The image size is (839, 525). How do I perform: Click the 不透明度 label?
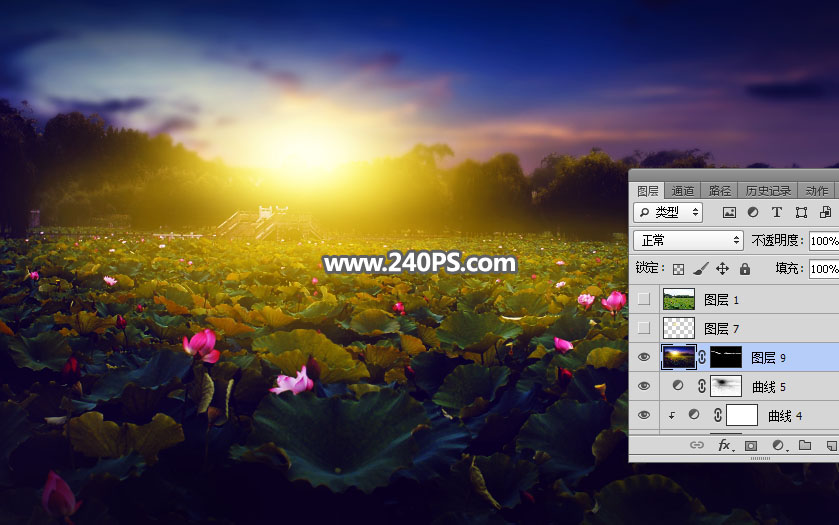pos(776,241)
